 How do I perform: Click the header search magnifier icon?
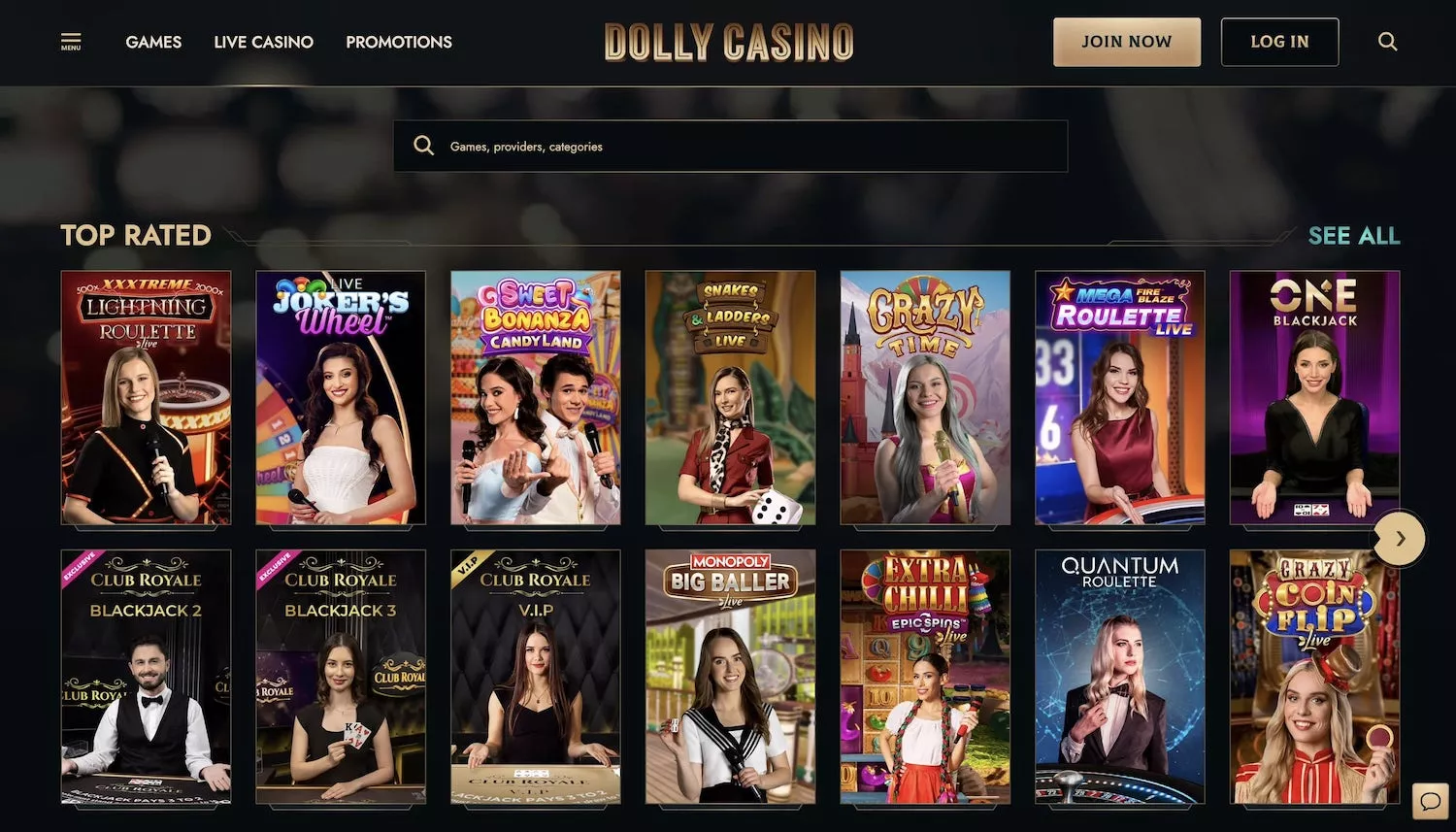click(1388, 42)
